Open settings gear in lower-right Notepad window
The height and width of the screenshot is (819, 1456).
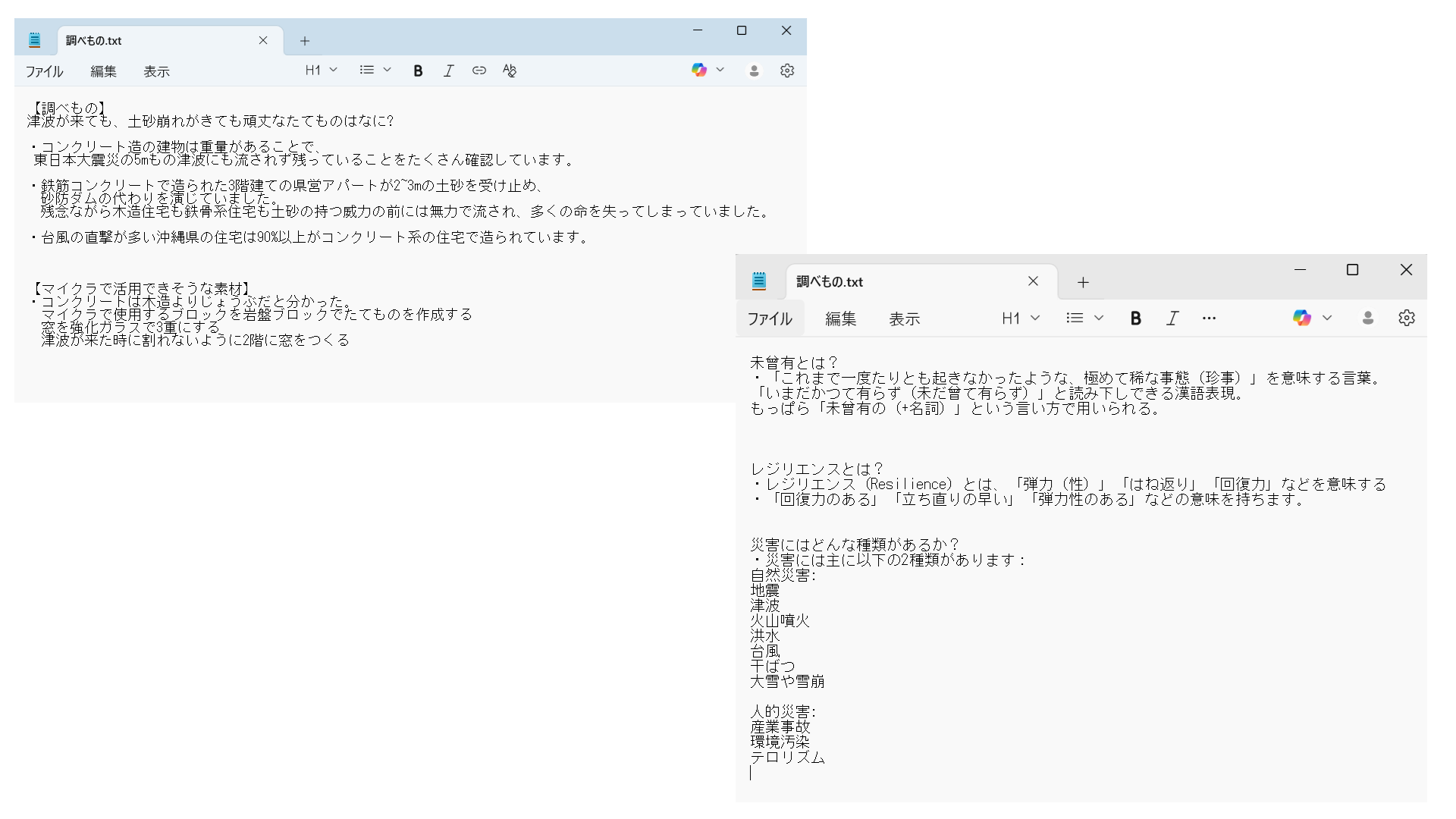pyautogui.click(x=1407, y=318)
